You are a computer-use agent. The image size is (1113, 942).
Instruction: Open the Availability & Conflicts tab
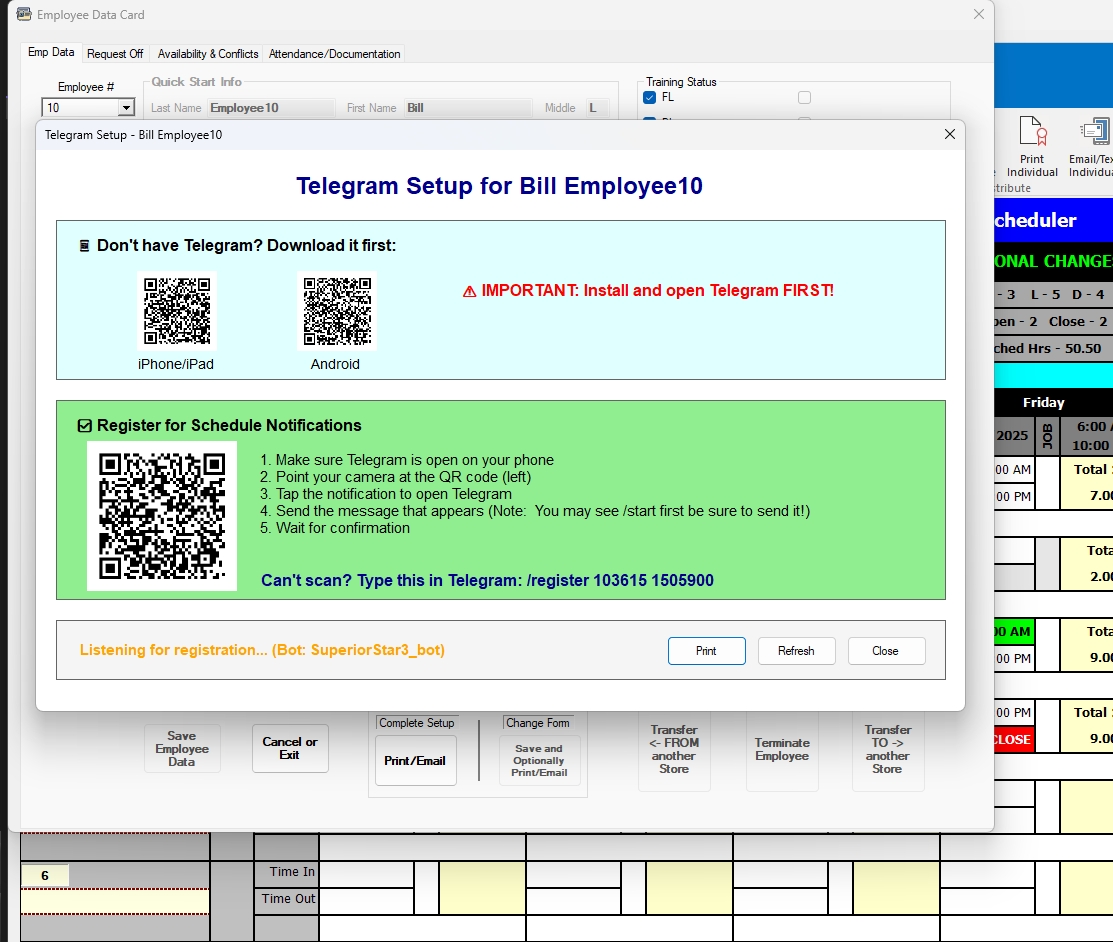pos(208,54)
